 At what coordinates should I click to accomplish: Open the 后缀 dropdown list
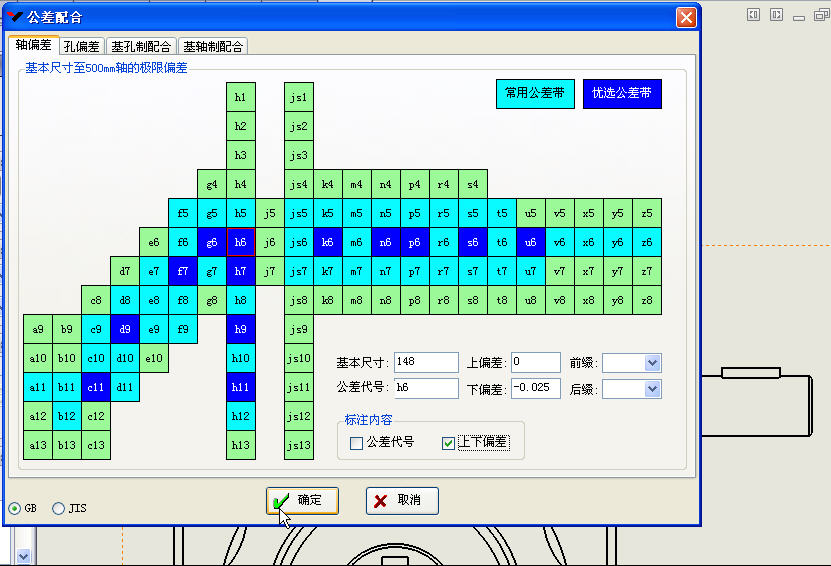pos(652,389)
